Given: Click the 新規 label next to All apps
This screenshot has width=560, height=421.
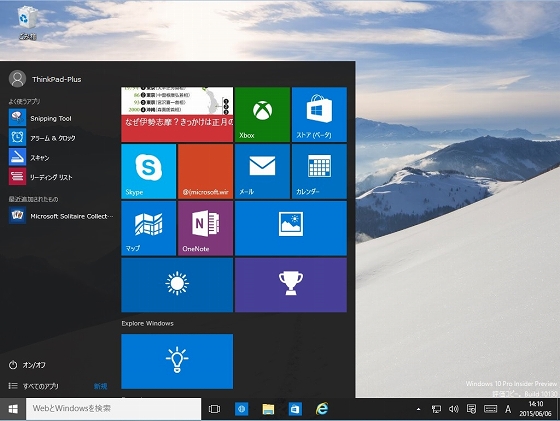Looking at the screenshot, I should [x=100, y=386].
